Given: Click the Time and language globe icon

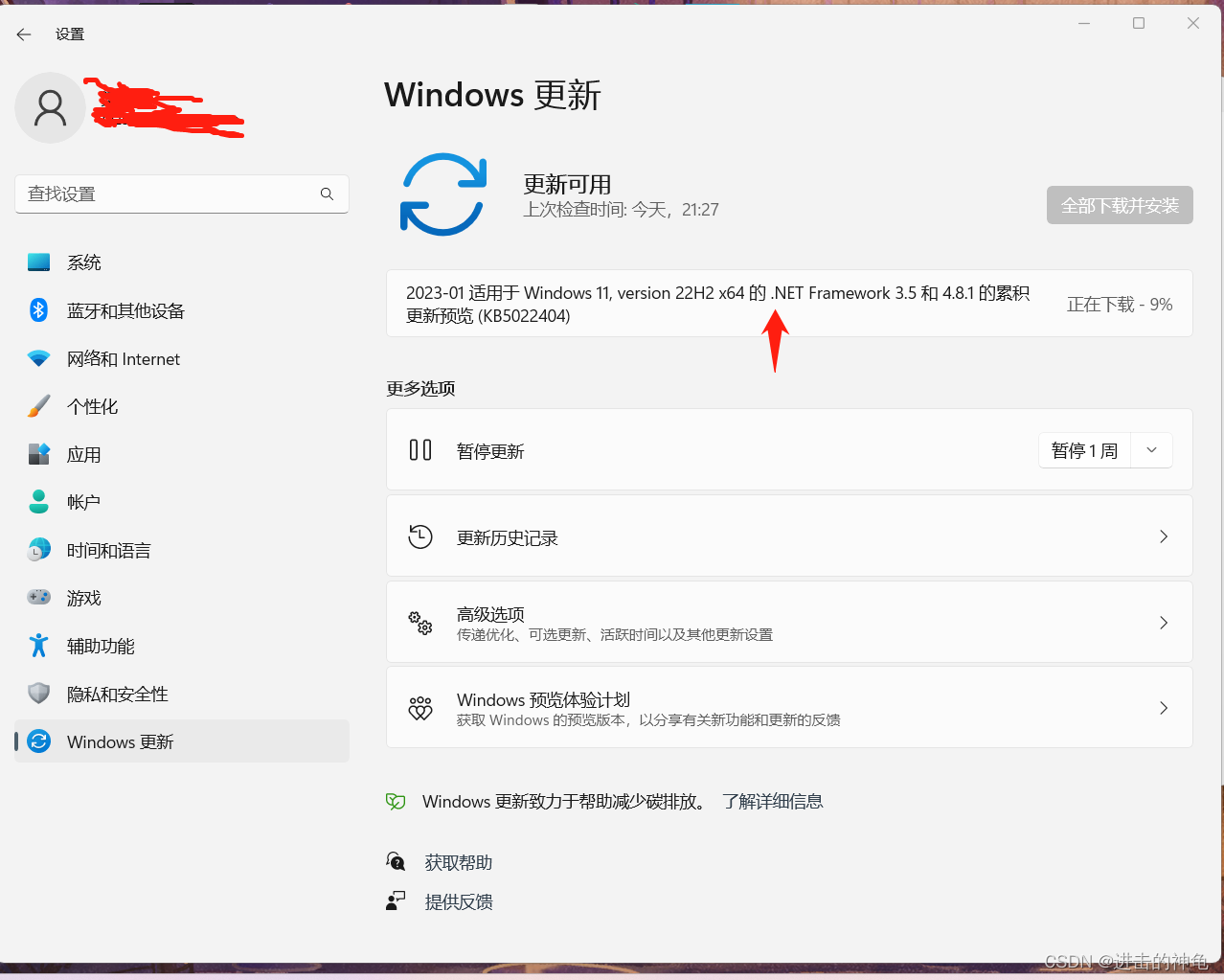Looking at the screenshot, I should (x=38, y=550).
